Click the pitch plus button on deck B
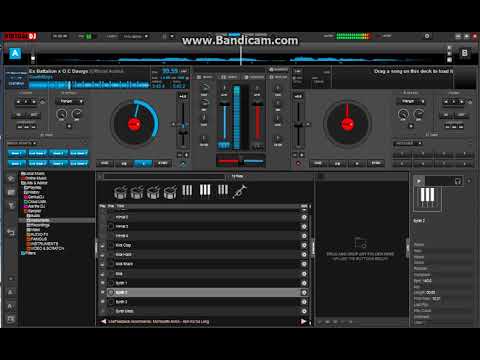Viewport: 480px width, 360px height. pos(302,155)
